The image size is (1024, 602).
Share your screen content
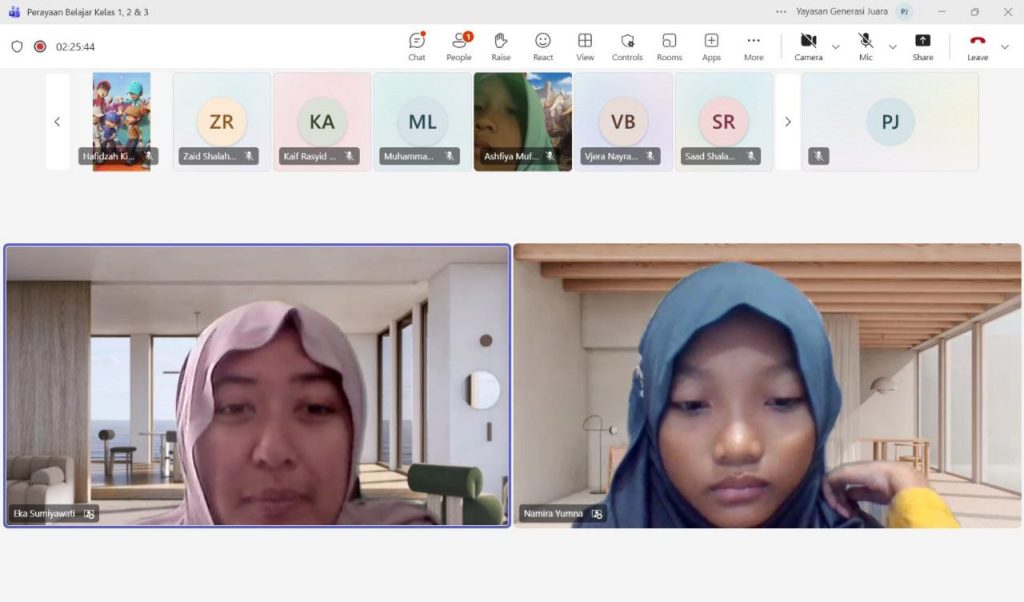tap(923, 45)
